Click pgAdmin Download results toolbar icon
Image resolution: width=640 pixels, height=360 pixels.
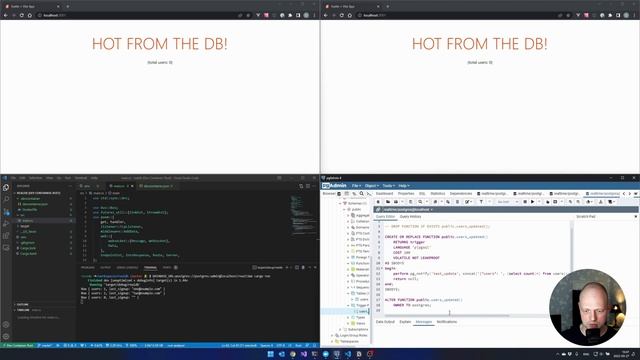[x=601, y=202]
